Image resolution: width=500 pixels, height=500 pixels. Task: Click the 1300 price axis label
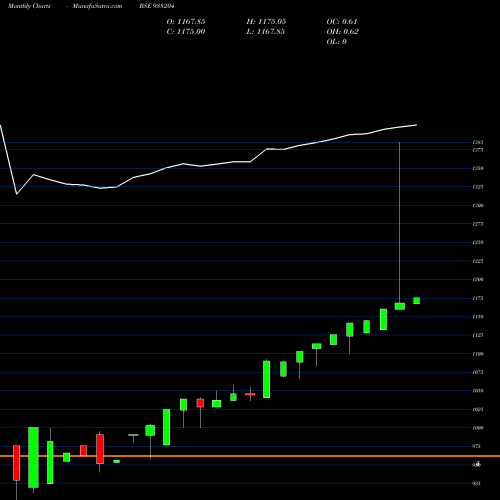[x=478, y=205]
